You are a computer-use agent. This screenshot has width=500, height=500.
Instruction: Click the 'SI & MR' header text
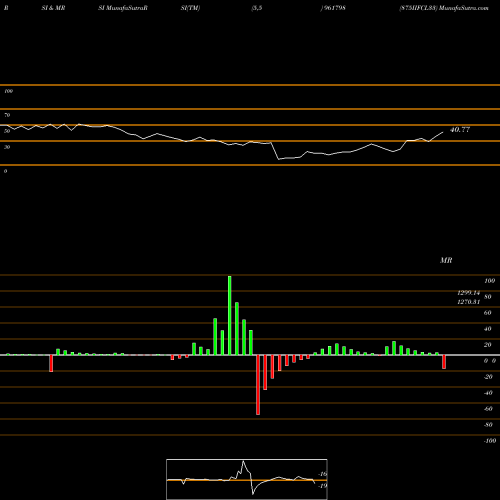[x=53, y=8]
